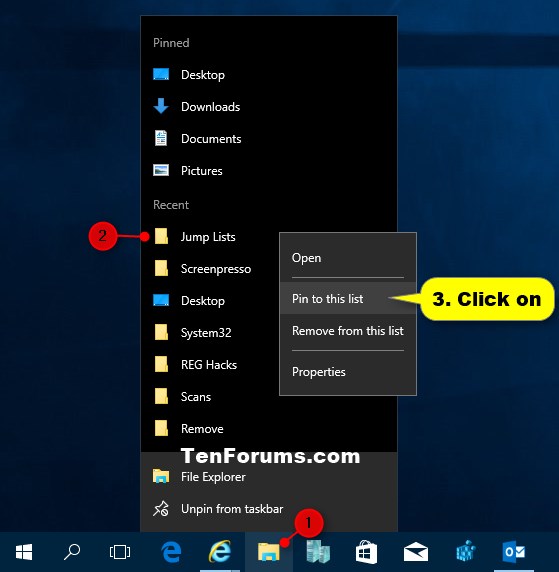This screenshot has height=572, width=559.
Task: Click the pinned Desktop monitor icon
Action: tap(161, 74)
